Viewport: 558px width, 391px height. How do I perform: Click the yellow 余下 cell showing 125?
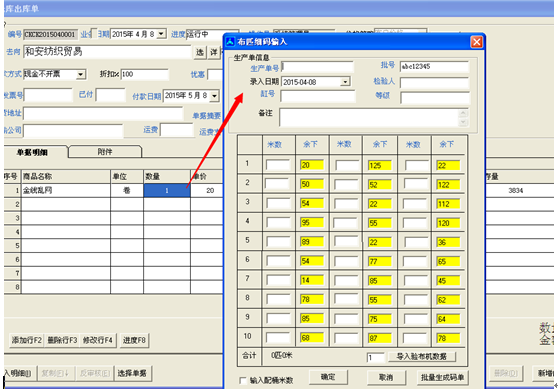tap(380, 165)
